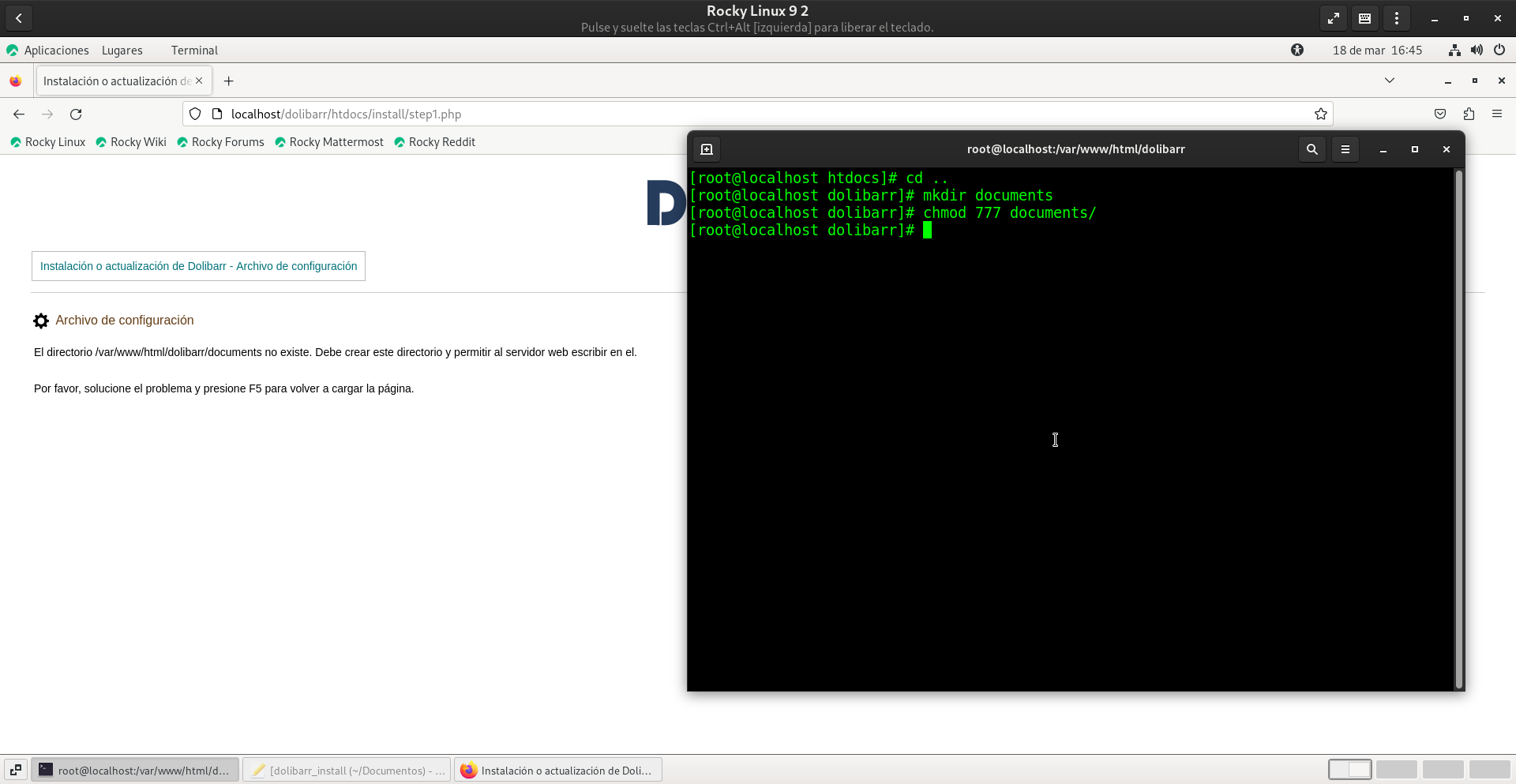Click the Firefox address bar URL
This screenshot has width=1516, height=784.
click(346, 114)
